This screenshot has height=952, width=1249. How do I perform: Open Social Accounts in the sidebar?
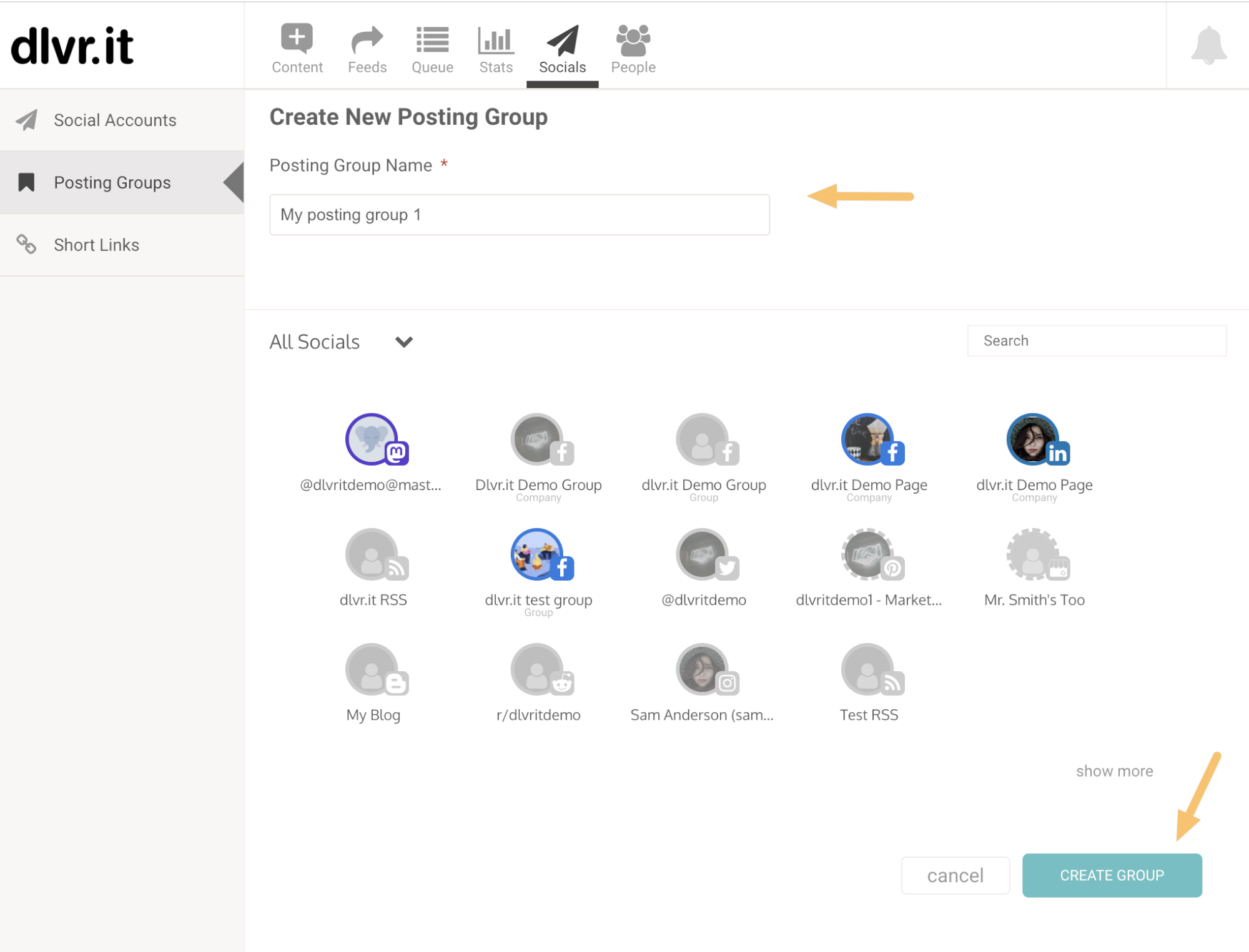coord(115,120)
